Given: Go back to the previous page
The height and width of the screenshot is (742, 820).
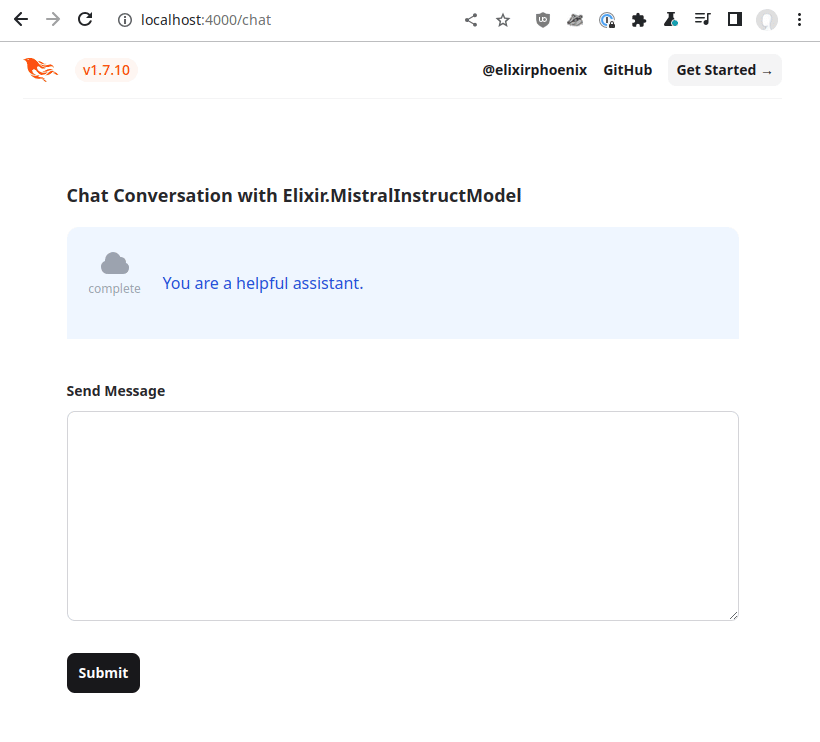Looking at the screenshot, I should pos(20,20).
